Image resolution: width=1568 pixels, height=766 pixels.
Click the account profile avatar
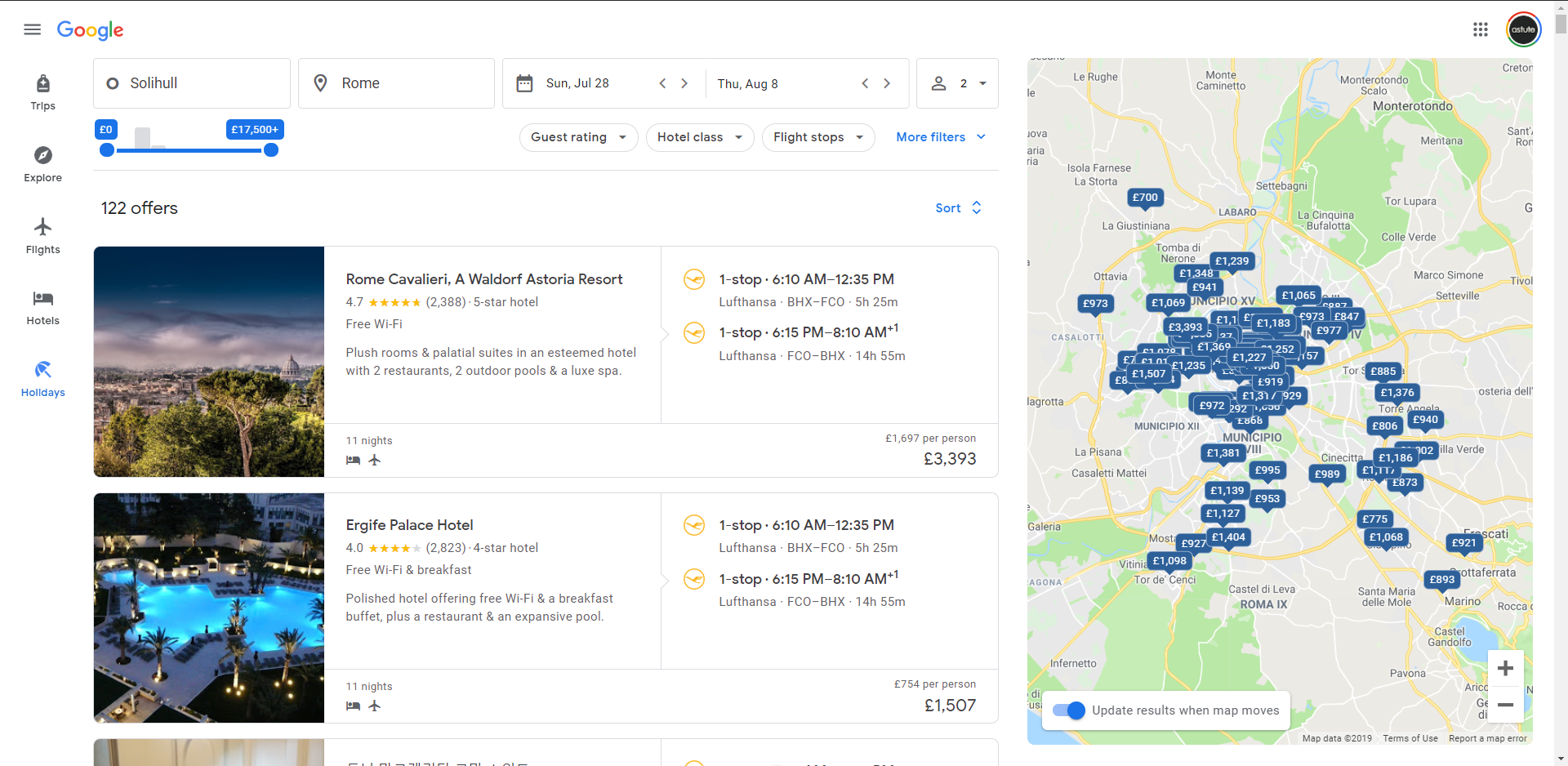1523,29
